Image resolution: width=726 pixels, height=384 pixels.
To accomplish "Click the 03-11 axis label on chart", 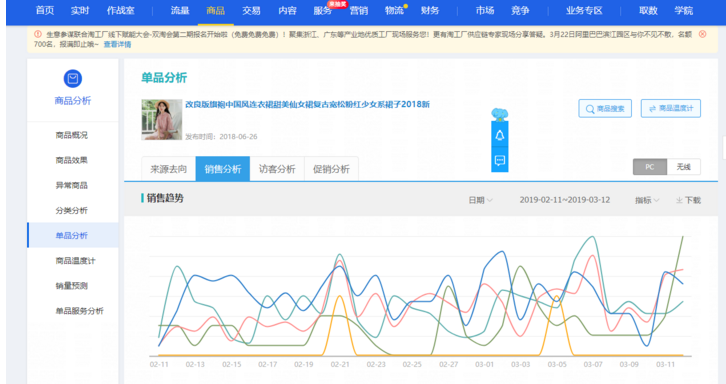I will (665, 365).
